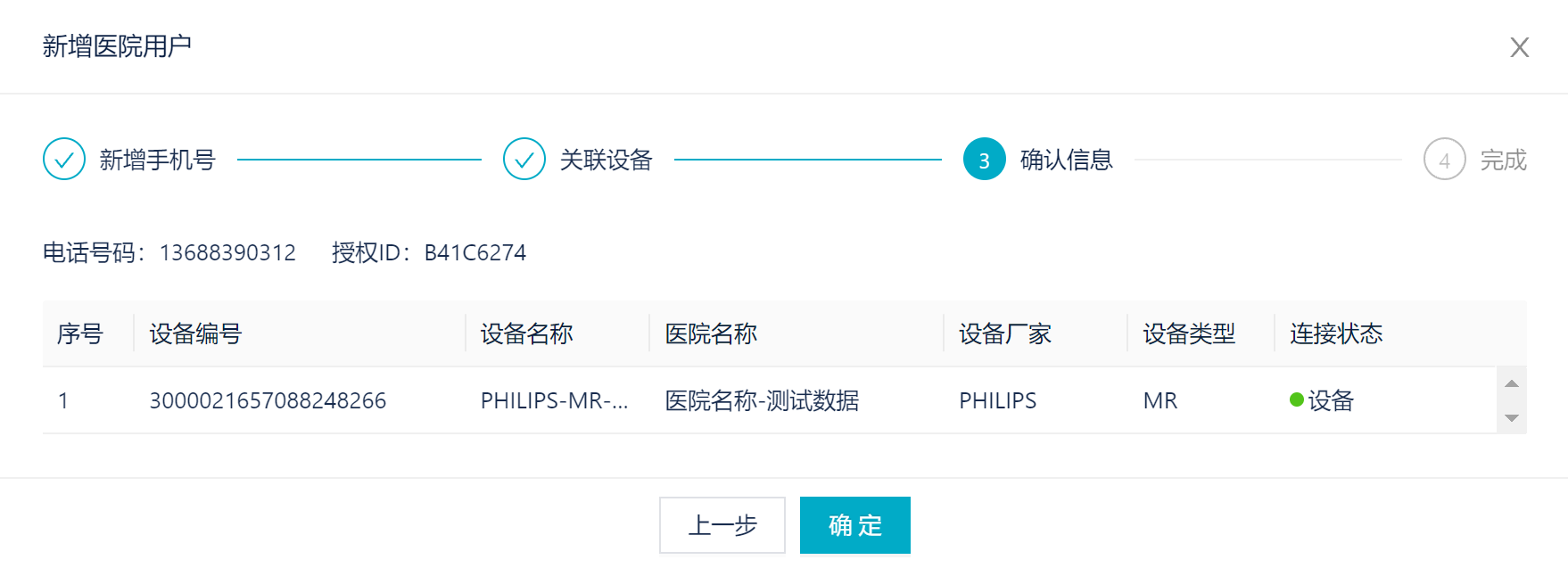Toggle the device row connection status 设备
The width and height of the screenshot is (1568, 568).
click(1327, 400)
